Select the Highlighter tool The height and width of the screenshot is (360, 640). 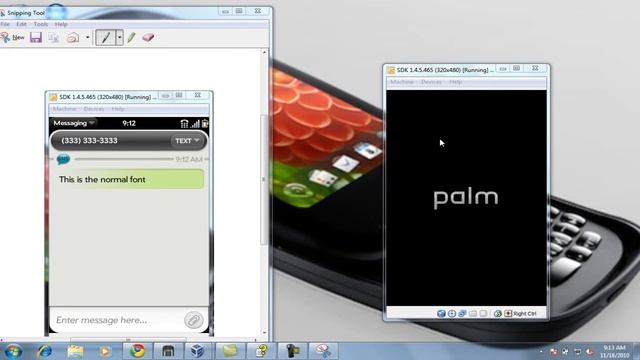(x=131, y=38)
